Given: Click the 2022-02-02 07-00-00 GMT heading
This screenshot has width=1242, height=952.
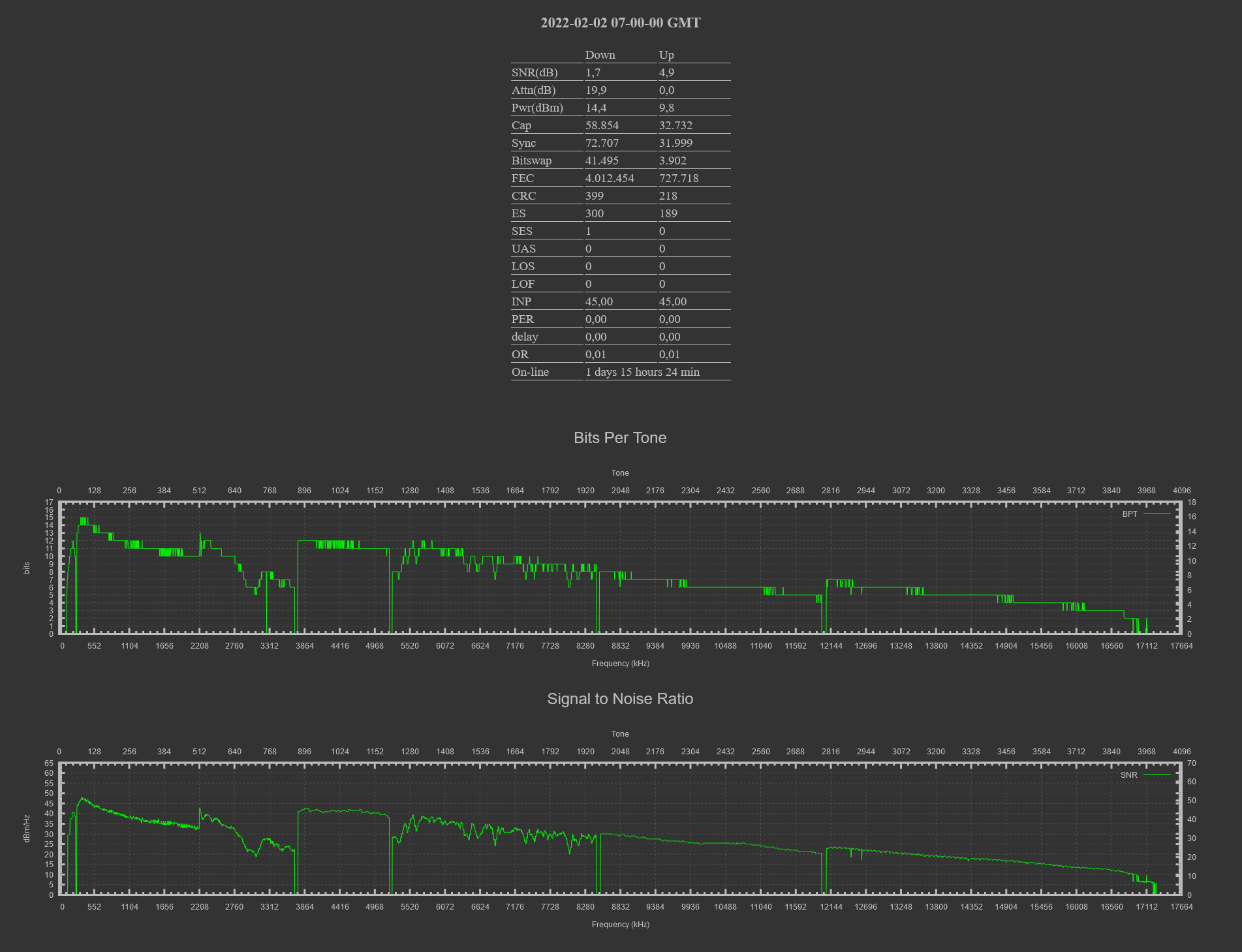Looking at the screenshot, I should [x=621, y=23].
